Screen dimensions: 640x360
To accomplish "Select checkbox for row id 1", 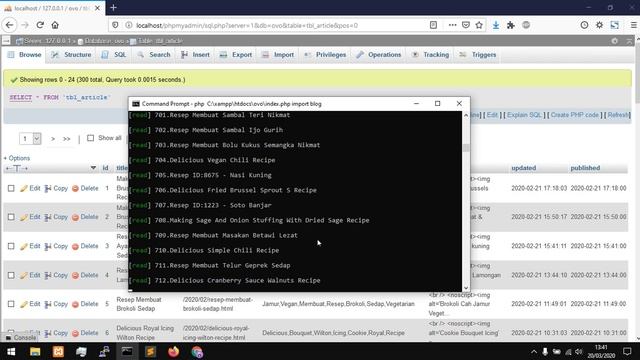I will (x=11, y=188).
